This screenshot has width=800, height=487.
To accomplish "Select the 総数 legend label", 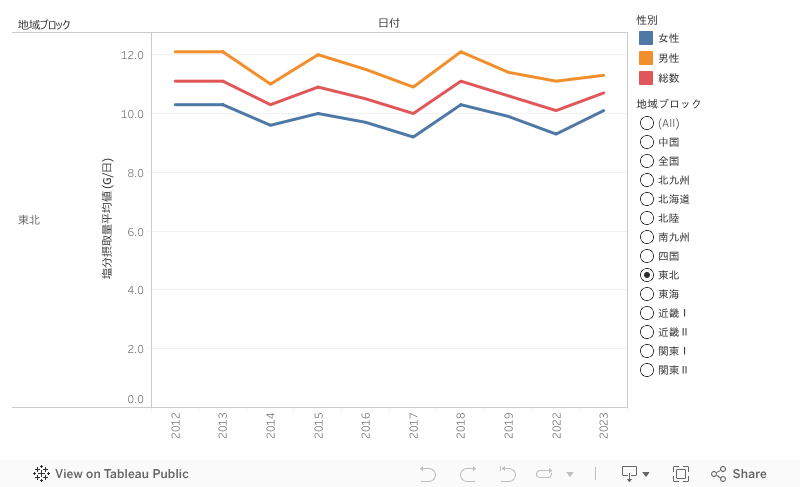I will (x=668, y=78).
